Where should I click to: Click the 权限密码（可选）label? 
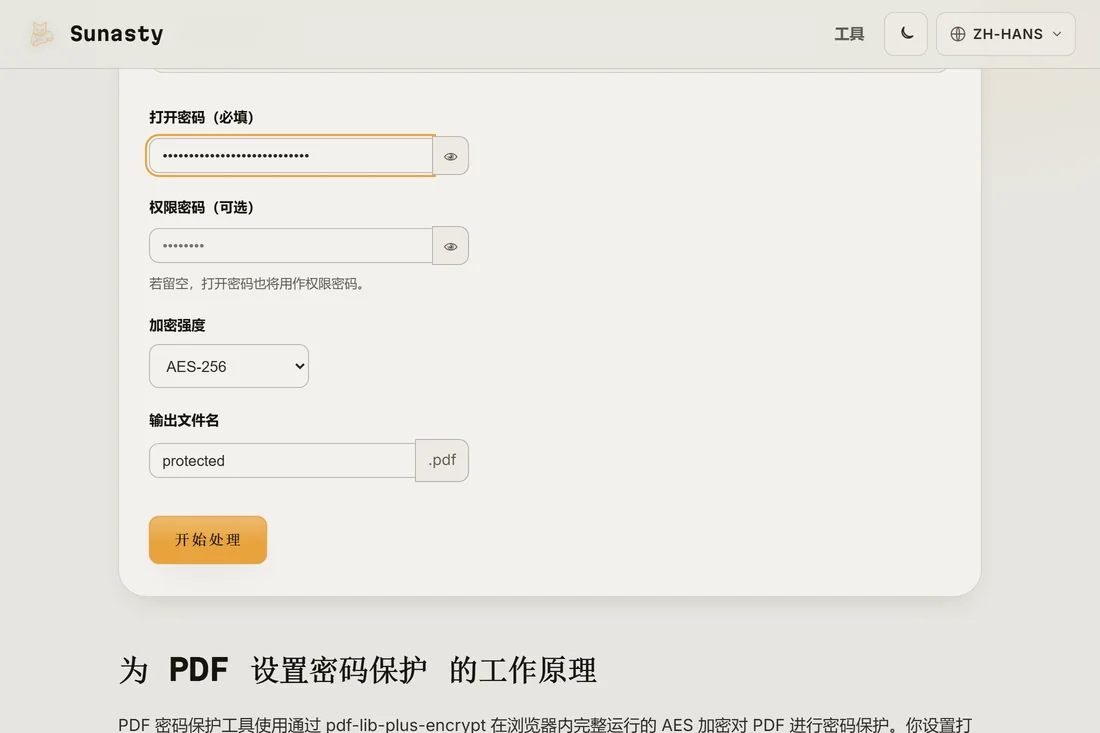click(201, 208)
